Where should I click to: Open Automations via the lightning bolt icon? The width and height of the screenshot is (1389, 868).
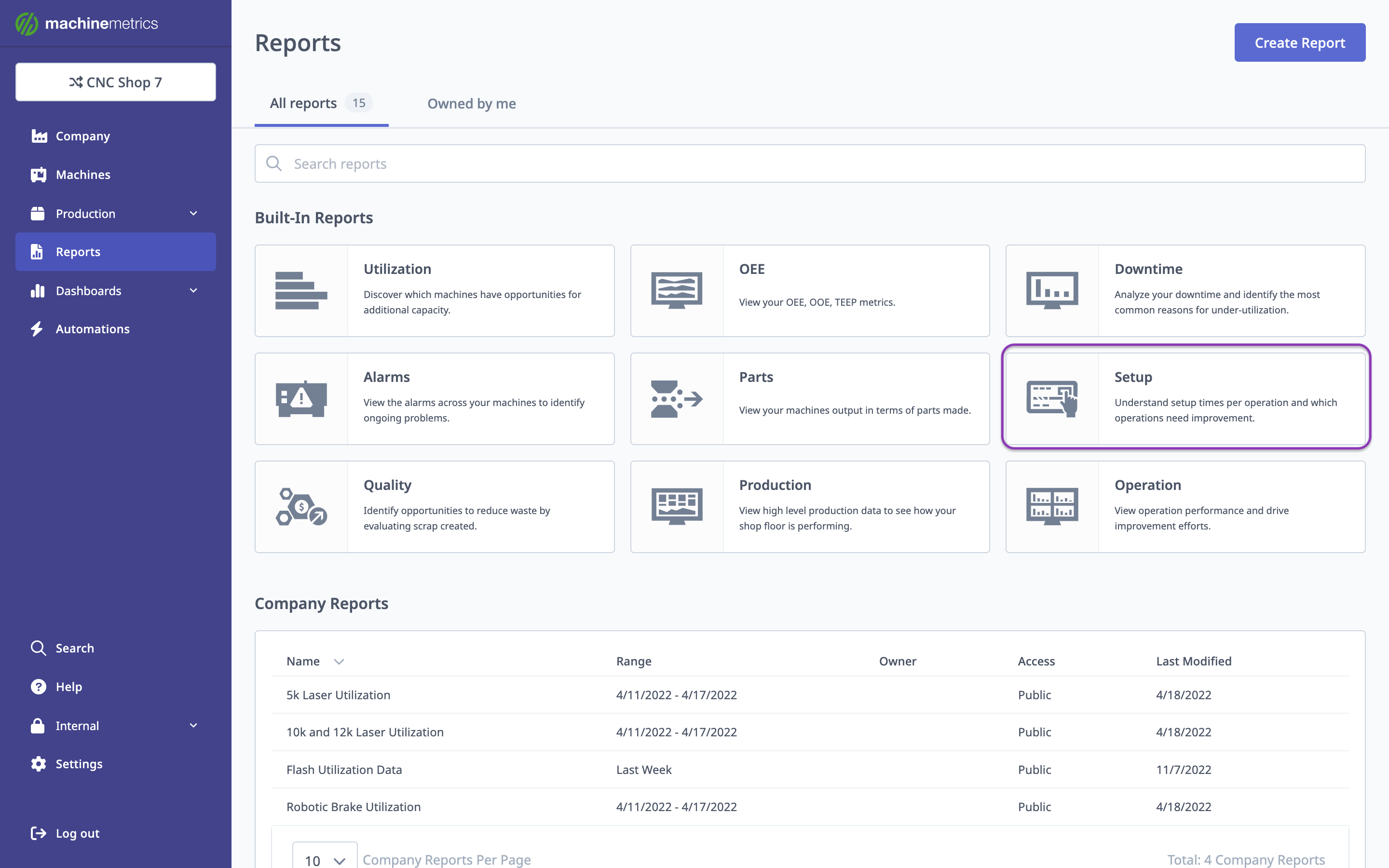click(38, 328)
